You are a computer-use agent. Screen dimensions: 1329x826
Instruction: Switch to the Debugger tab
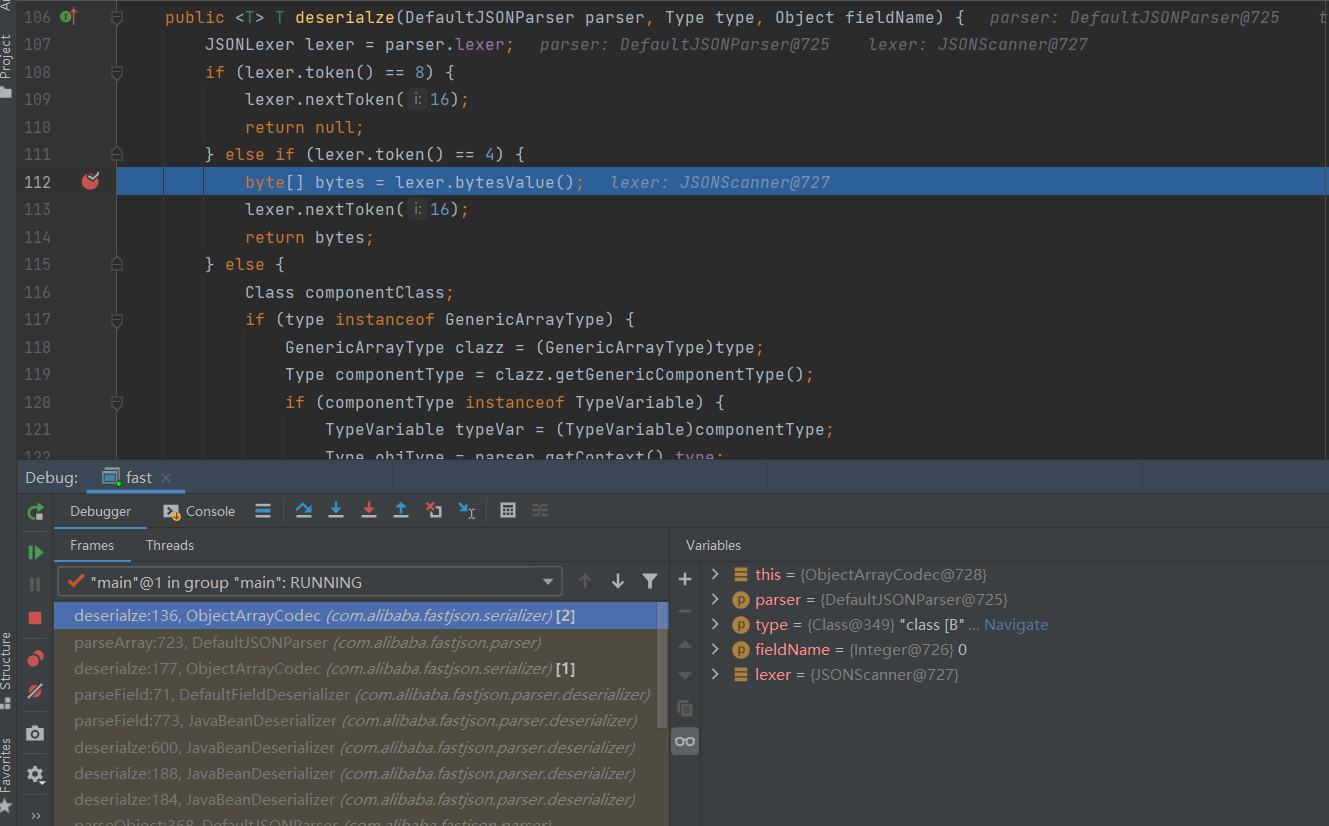100,511
